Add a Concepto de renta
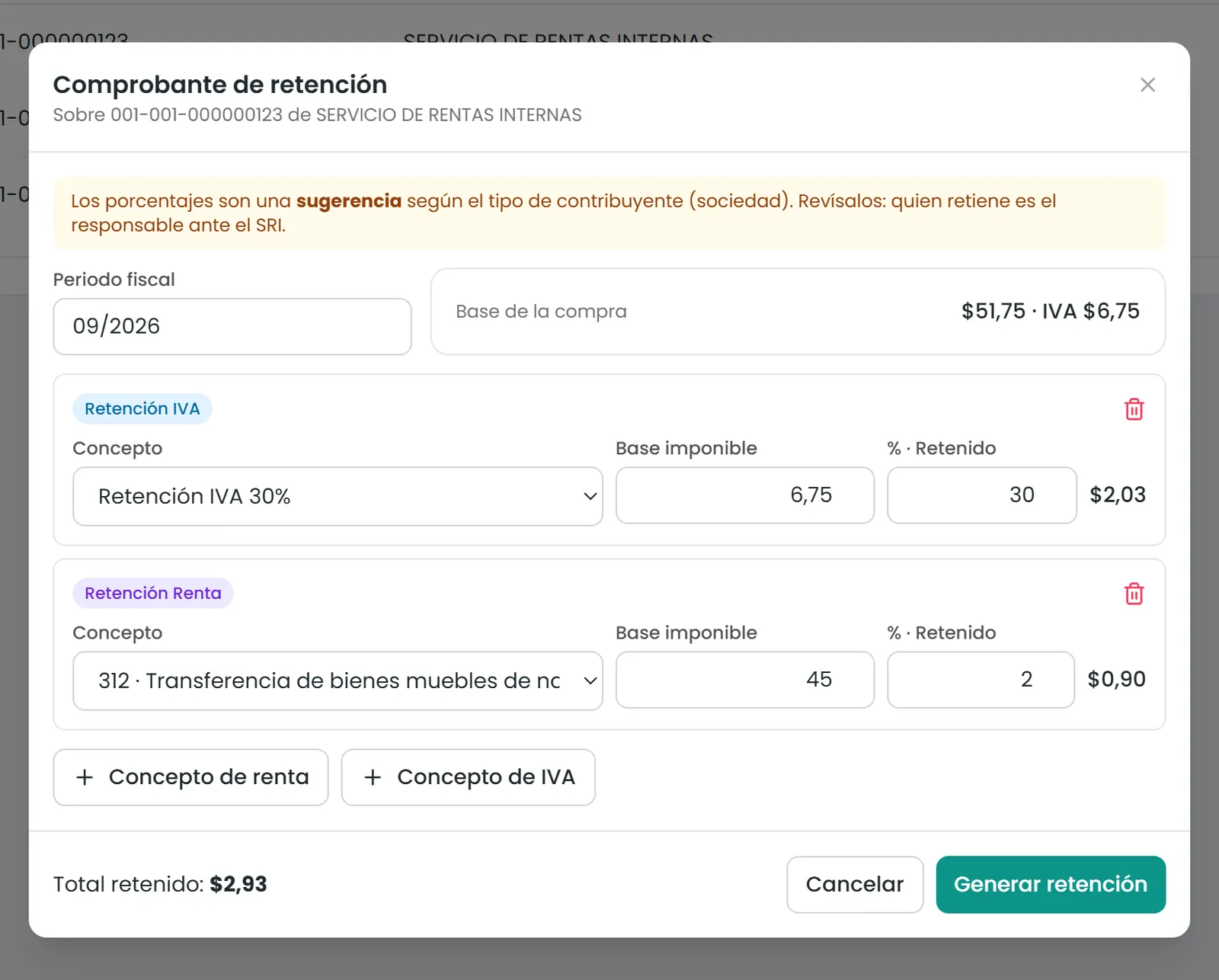Image resolution: width=1219 pixels, height=980 pixels. tap(190, 777)
